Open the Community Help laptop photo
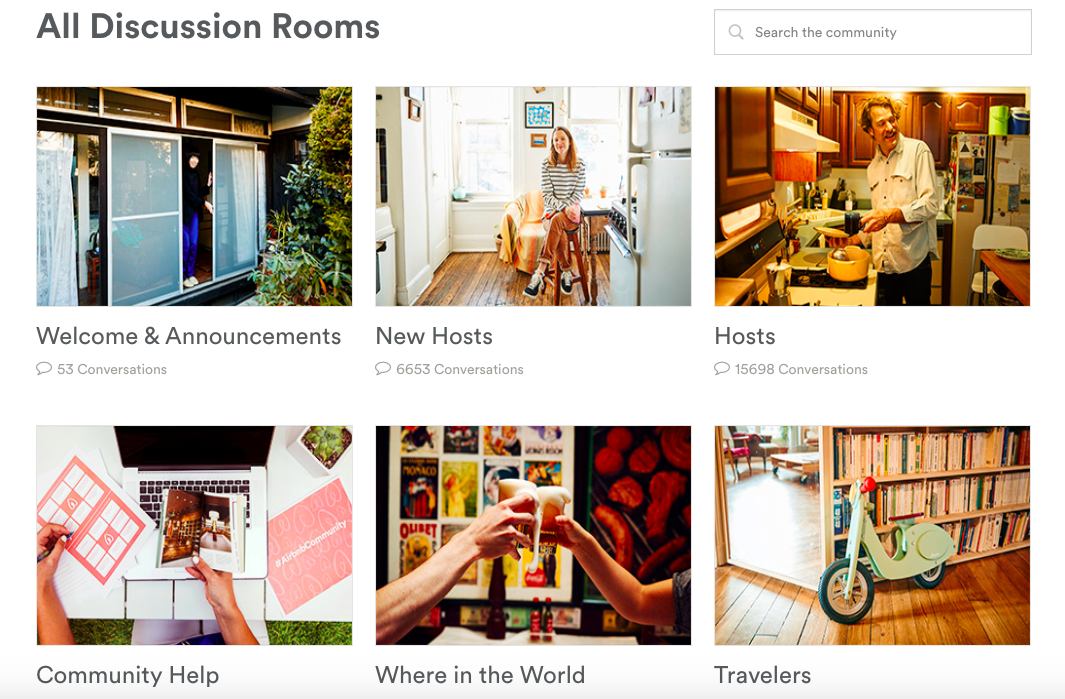 tap(194, 535)
